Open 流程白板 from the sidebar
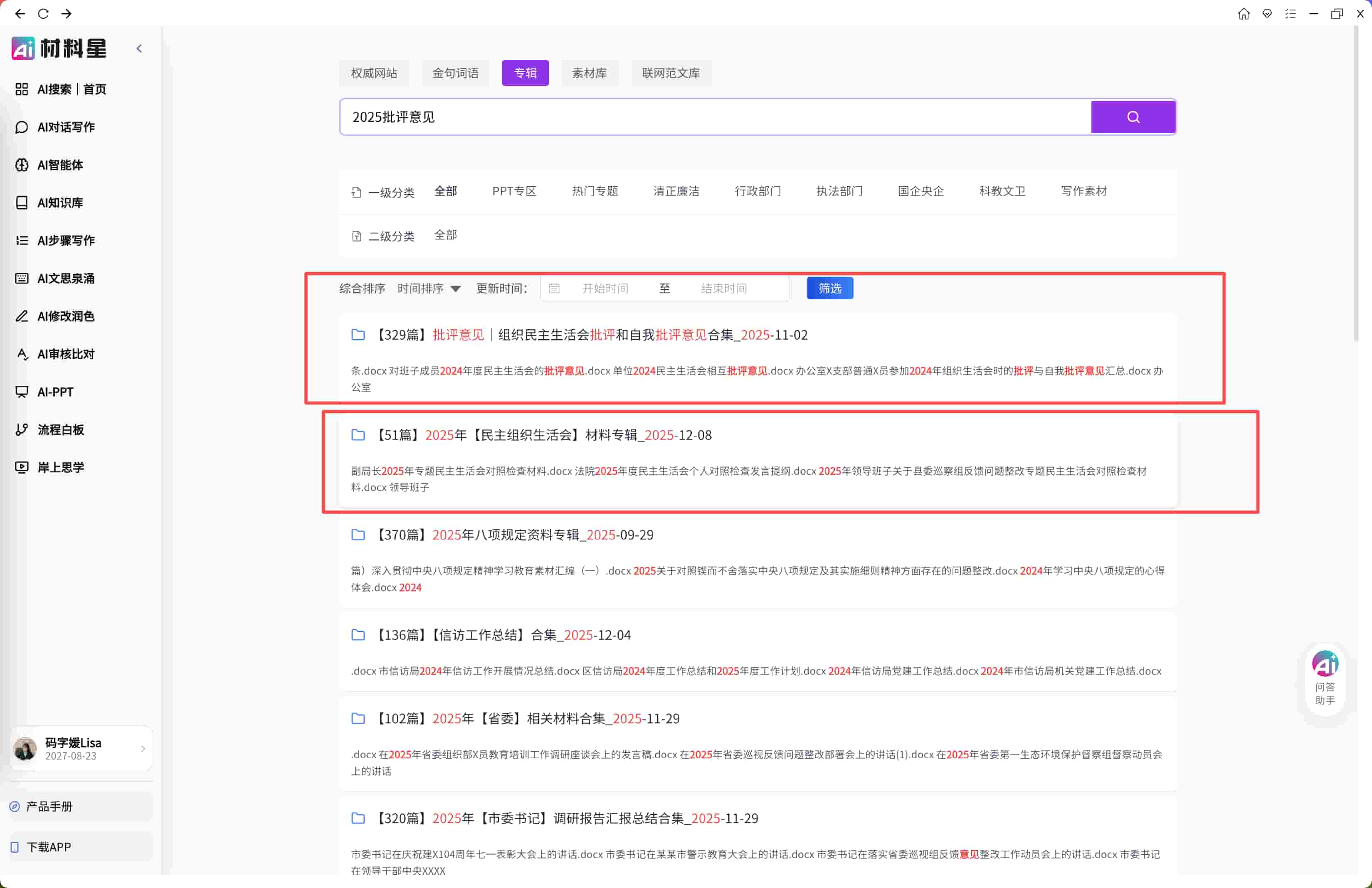Screen dimensions: 1372x888 pos(60,430)
